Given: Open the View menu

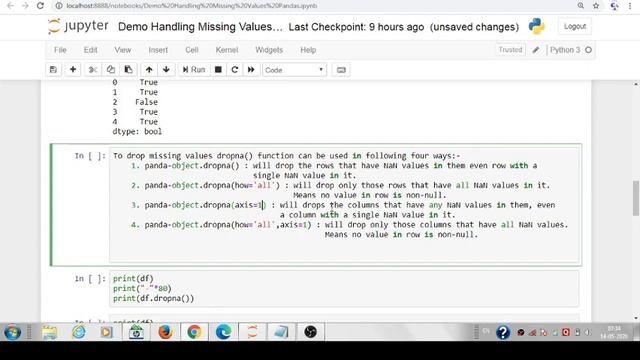Looking at the screenshot, I should (123, 50).
